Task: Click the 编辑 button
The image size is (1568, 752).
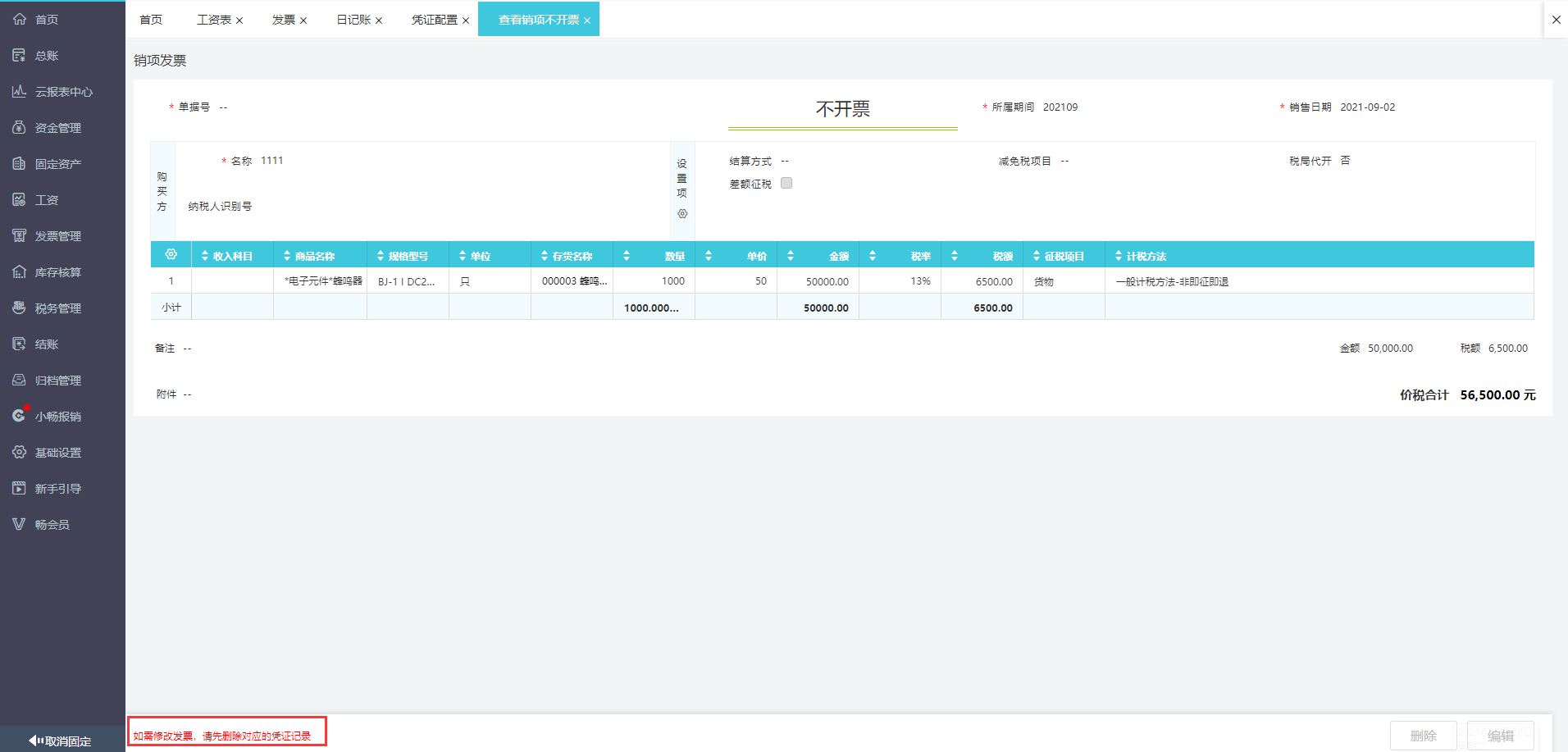Action: click(1500, 736)
